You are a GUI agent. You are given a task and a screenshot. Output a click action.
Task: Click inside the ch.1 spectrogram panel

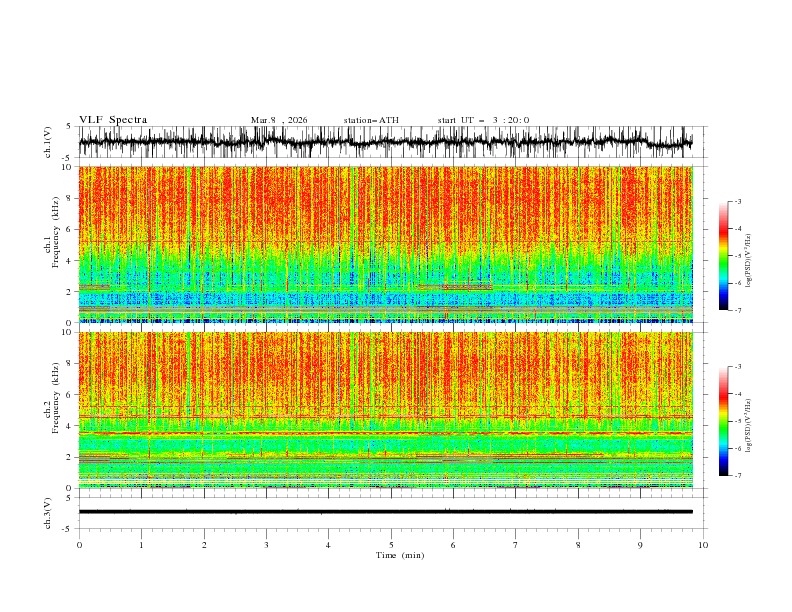(385, 244)
